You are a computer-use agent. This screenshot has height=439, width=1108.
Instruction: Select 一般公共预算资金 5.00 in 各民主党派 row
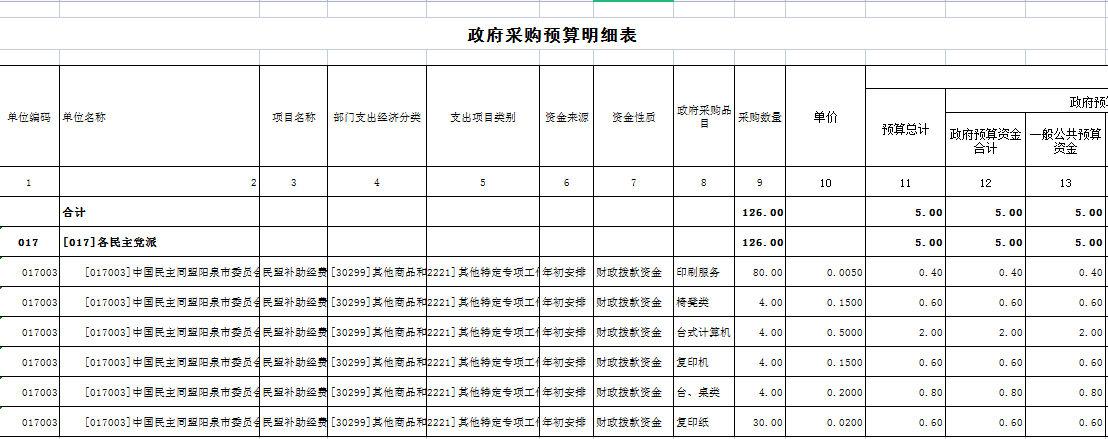click(1066, 242)
